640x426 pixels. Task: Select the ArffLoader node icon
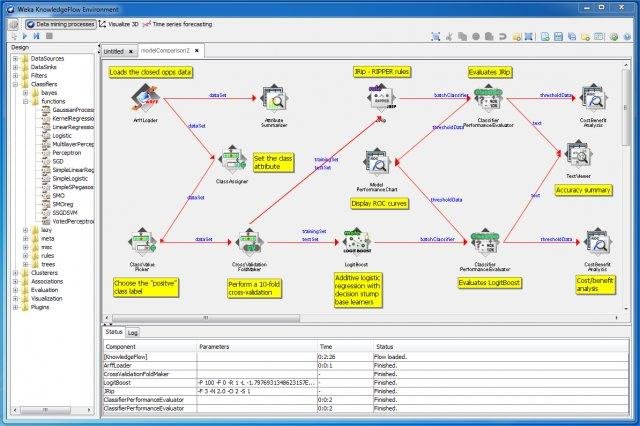coord(145,98)
